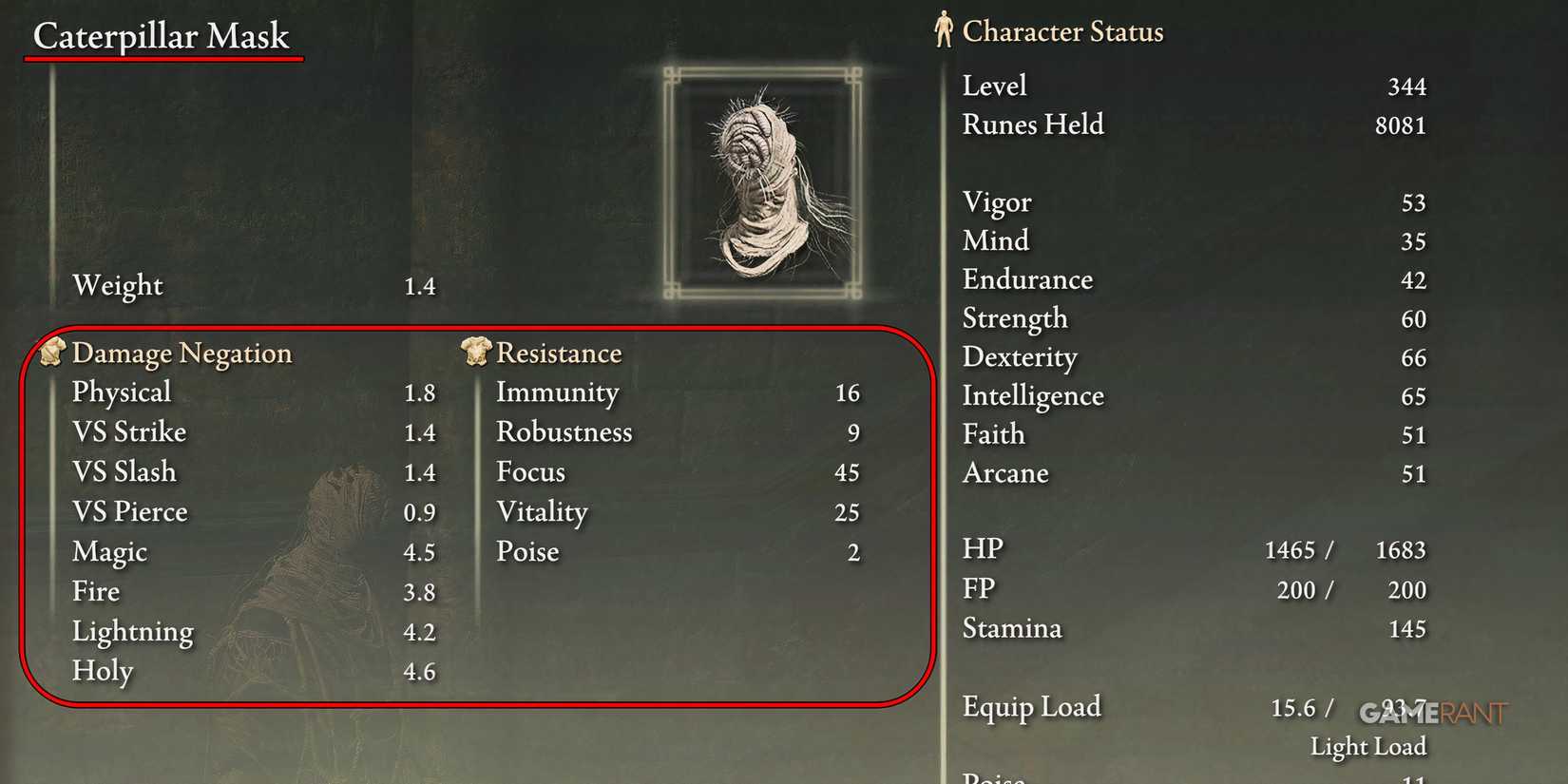This screenshot has width=1568, height=784.
Task: Click the Focus resistance label
Action: [x=530, y=471]
